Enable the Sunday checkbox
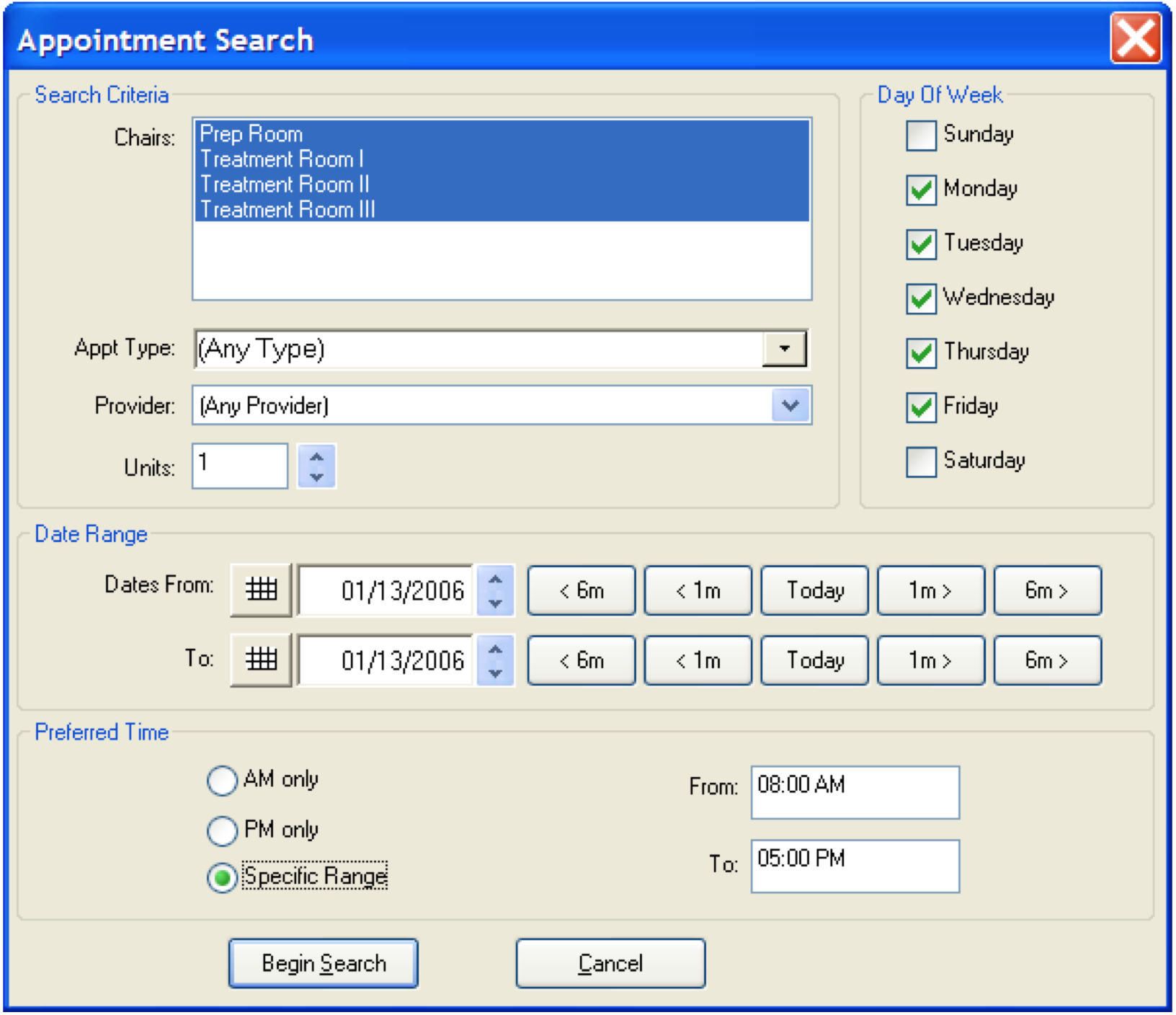This screenshot has width=1176, height=1015. coord(920,136)
